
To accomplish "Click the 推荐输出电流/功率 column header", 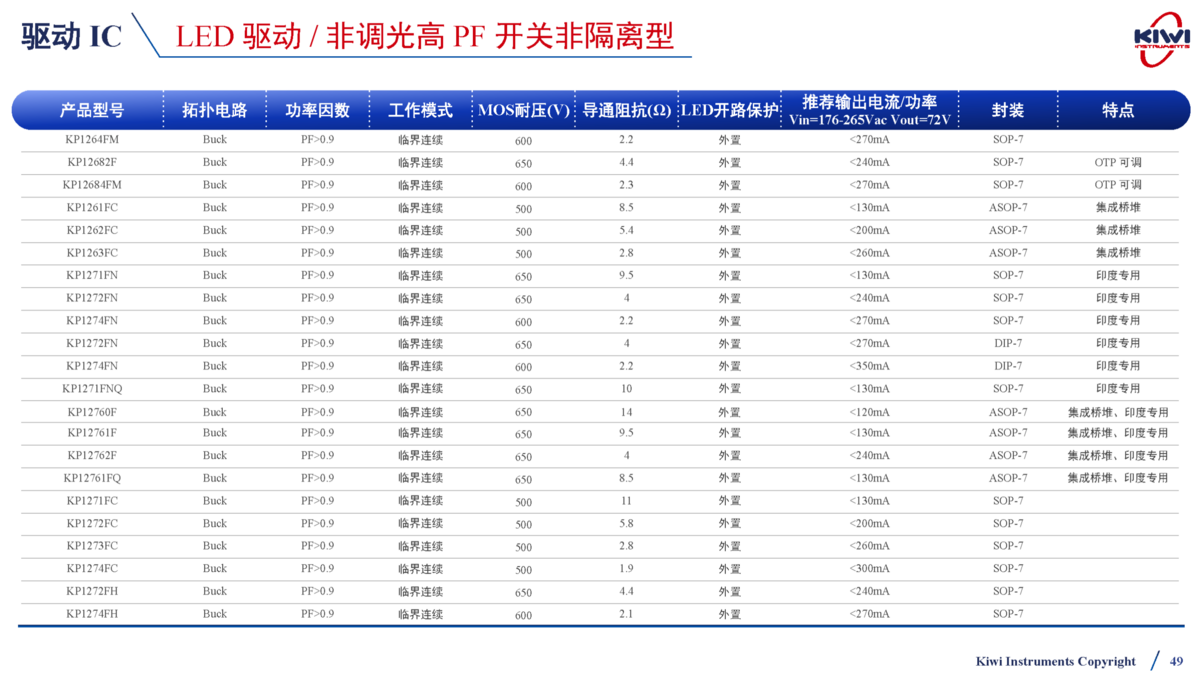I will point(869,110).
